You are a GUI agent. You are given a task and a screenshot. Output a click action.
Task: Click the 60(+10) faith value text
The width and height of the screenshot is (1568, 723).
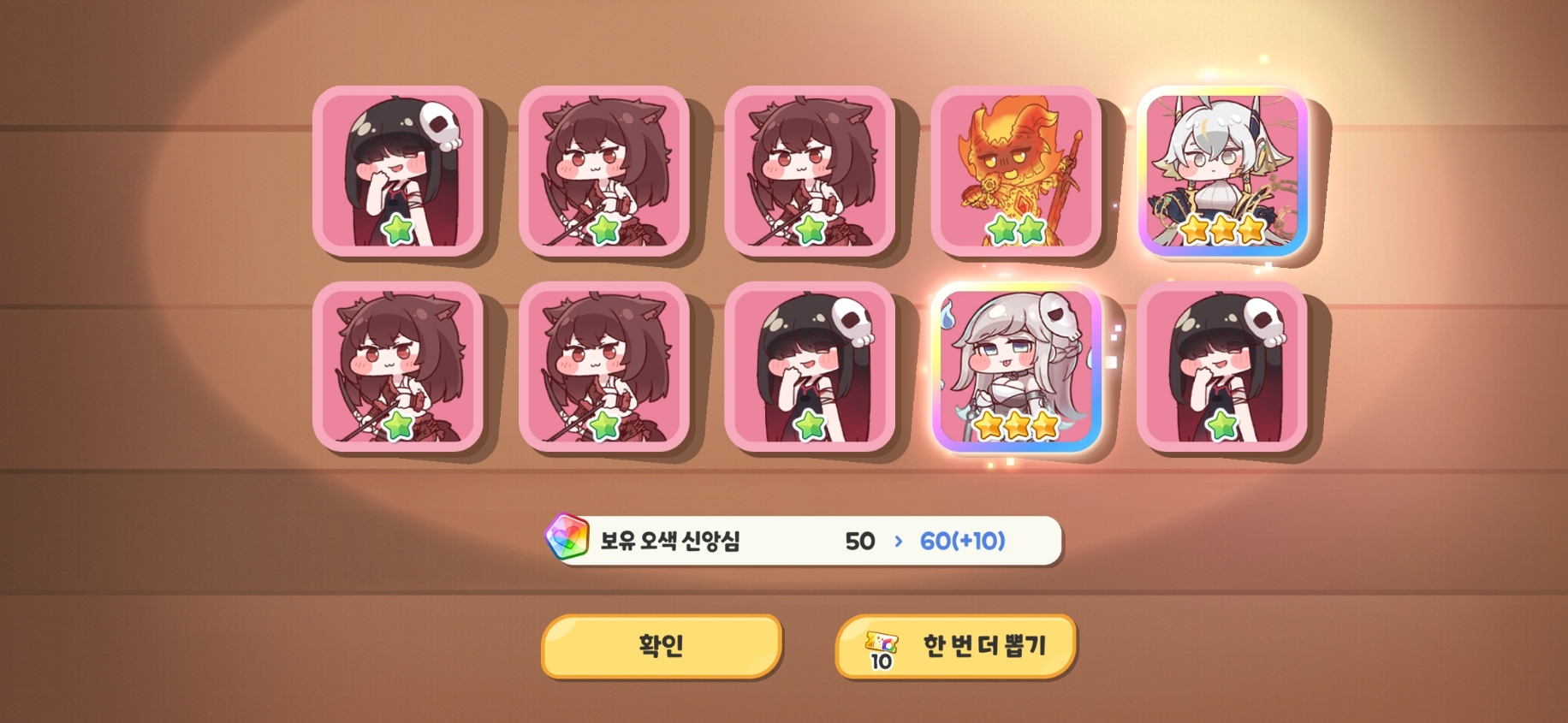(963, 541)
